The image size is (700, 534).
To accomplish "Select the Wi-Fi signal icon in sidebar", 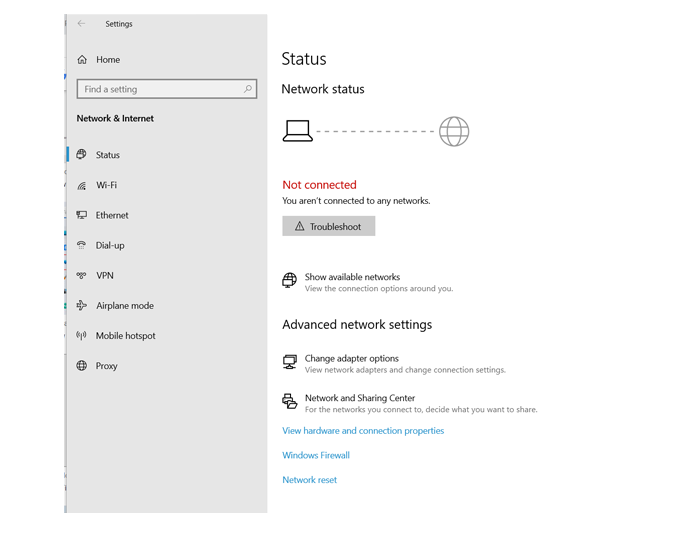I will pos(81,185).
